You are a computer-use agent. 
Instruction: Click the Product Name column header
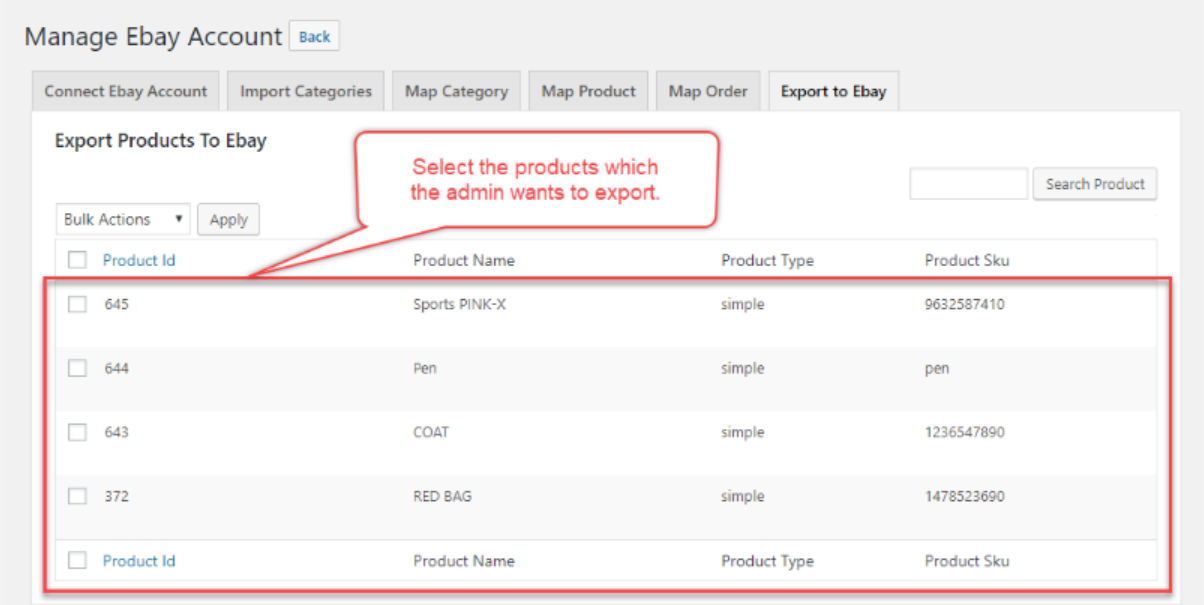(x=464, y=260)
